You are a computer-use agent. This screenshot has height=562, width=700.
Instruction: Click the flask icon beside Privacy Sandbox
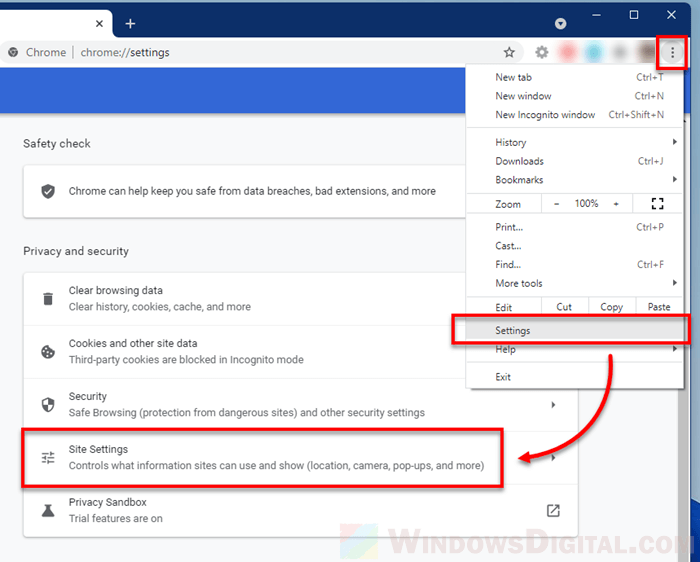(48, 511)
